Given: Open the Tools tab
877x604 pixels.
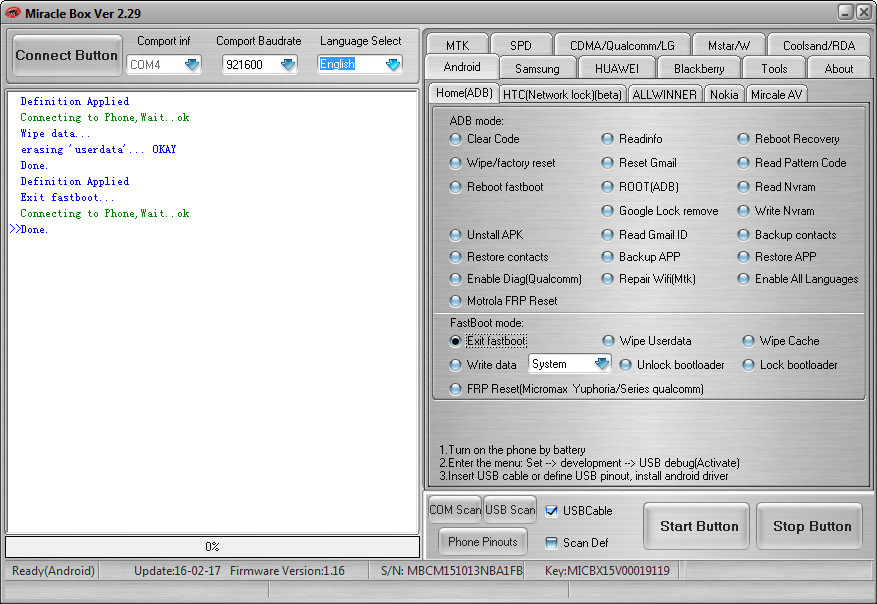Looking at the screenshot, I should tap(774, 69).
